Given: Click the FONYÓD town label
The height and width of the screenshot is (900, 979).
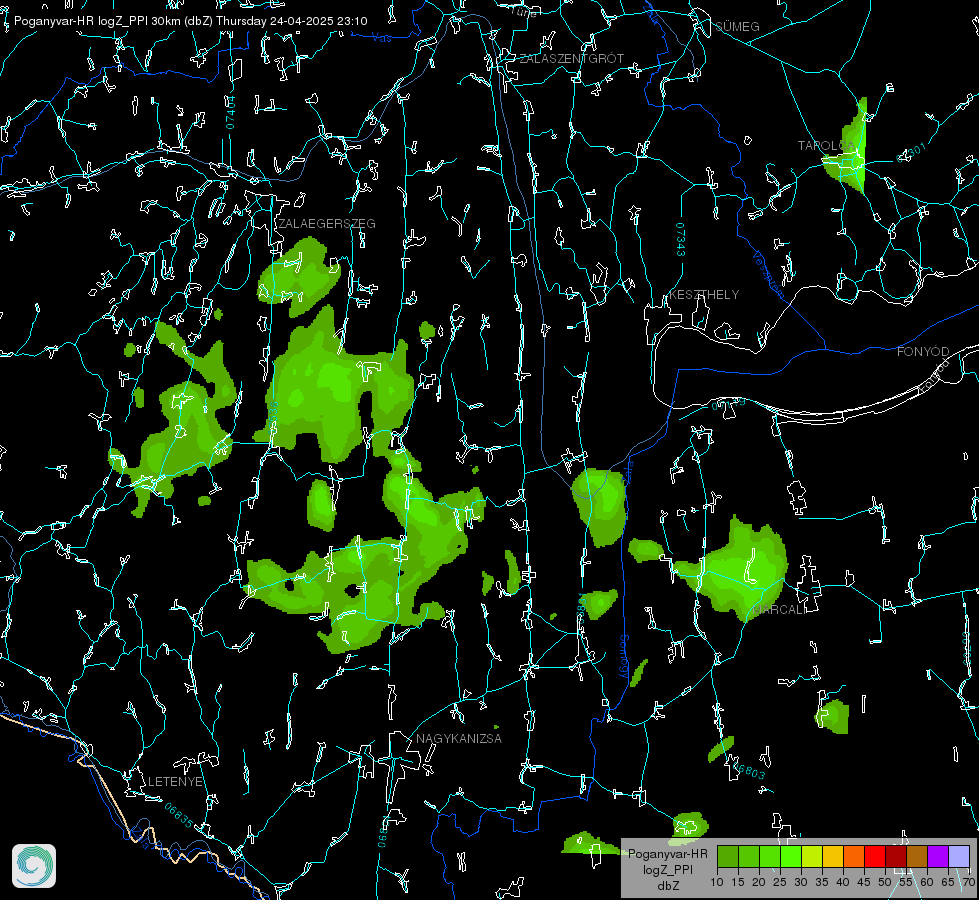Looking at the screenshot, I should click(x=923, y=352).
